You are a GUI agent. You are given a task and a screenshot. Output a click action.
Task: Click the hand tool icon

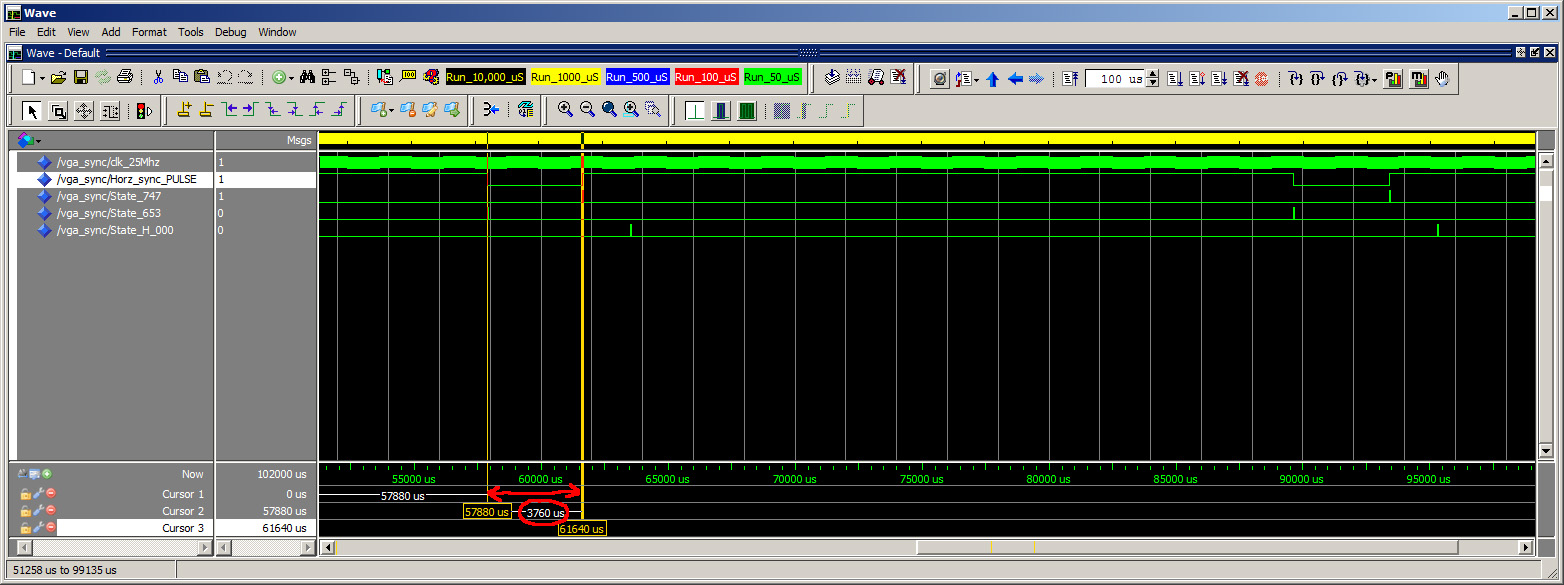1441,78
